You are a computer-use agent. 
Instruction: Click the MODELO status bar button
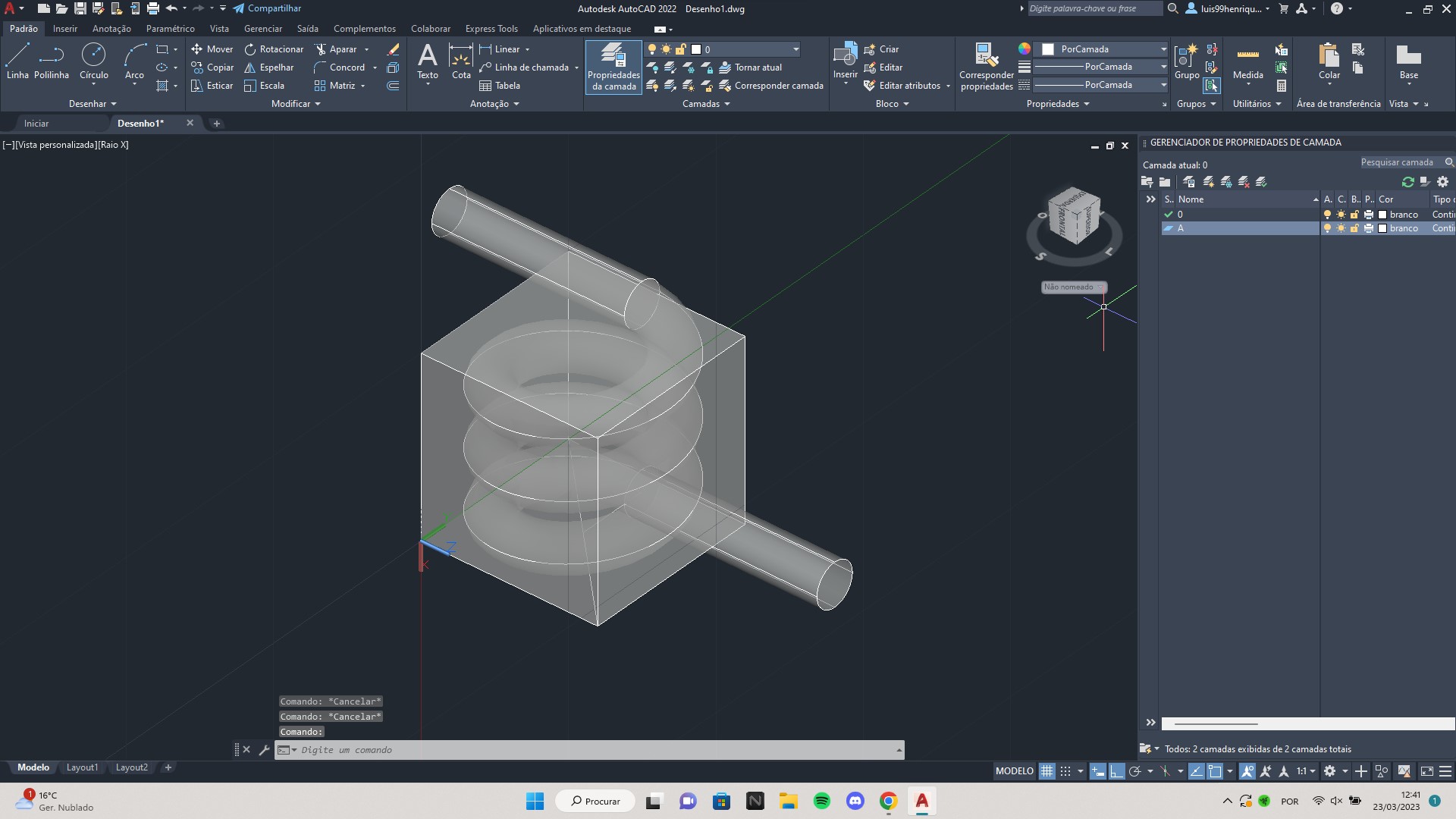[x=1015, y=771]
